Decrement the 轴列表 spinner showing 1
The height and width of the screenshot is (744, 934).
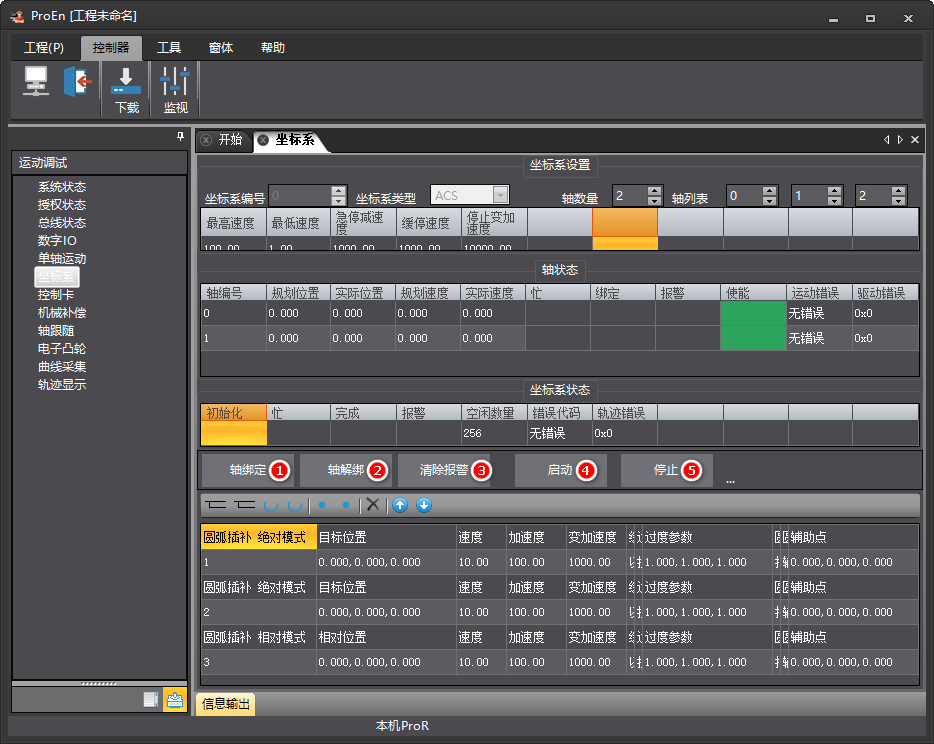pos(834,201)
